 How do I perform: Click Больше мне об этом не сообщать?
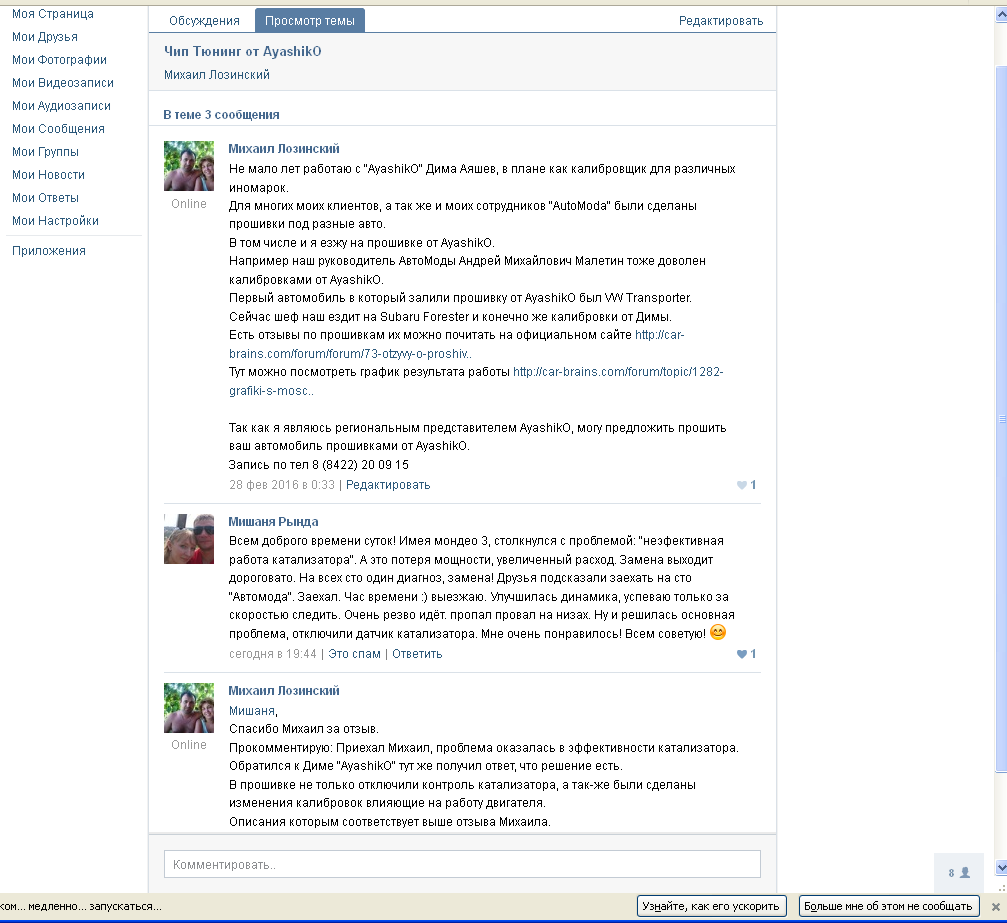(x=889, y=906)
